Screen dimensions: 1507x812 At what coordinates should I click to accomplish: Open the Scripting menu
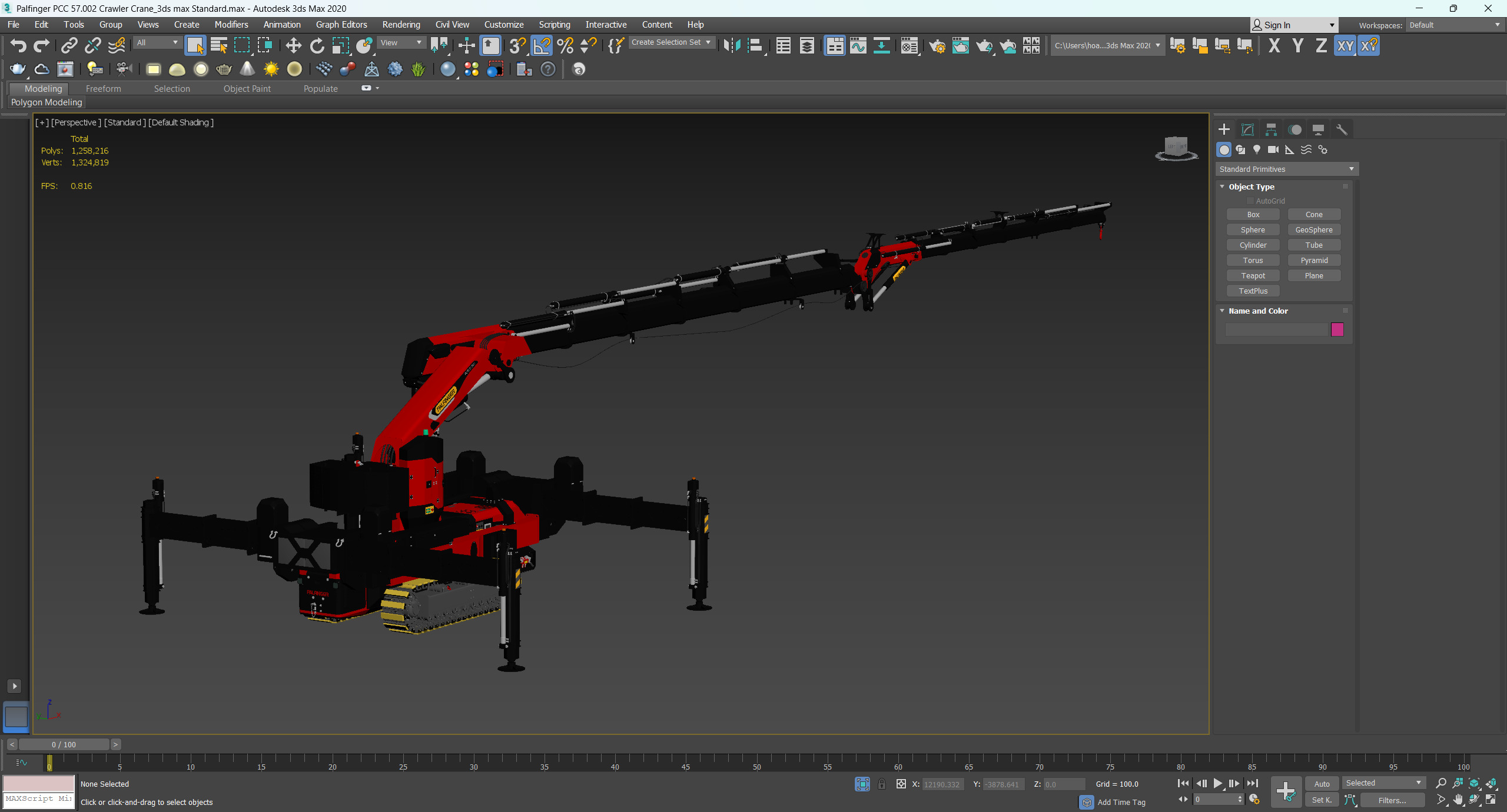point(555,24)
